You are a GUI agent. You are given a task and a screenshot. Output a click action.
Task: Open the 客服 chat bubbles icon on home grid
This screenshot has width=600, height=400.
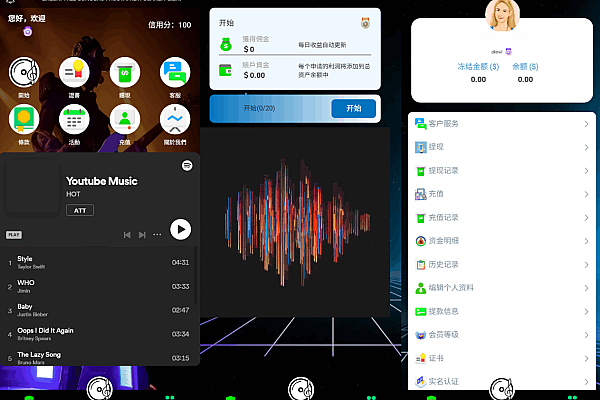(175, 72)
